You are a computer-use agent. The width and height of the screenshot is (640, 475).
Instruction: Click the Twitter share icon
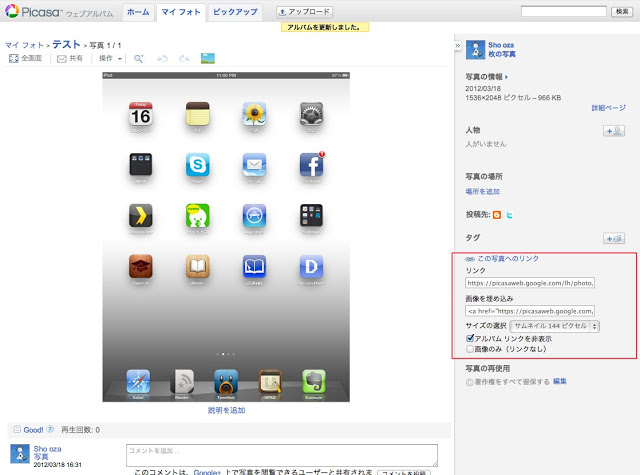tap(509, 214)
